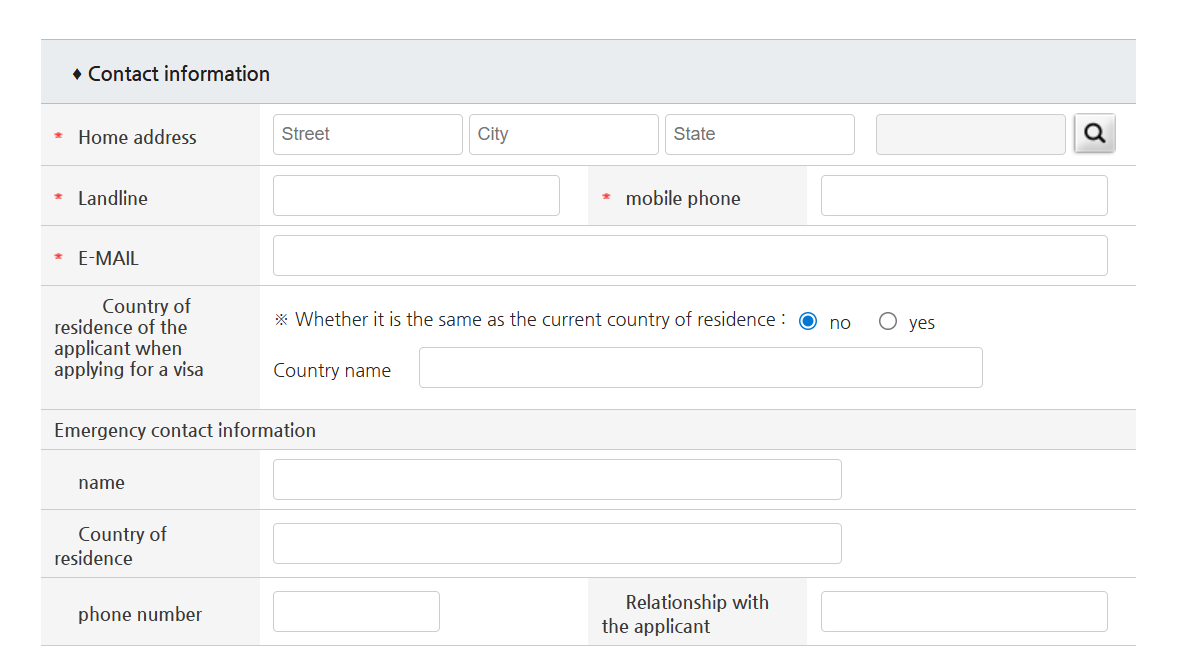Click the address search magnifier icon
Image resolution: width=1199 pixels, height=671 pixels.
click(1094, 132)
